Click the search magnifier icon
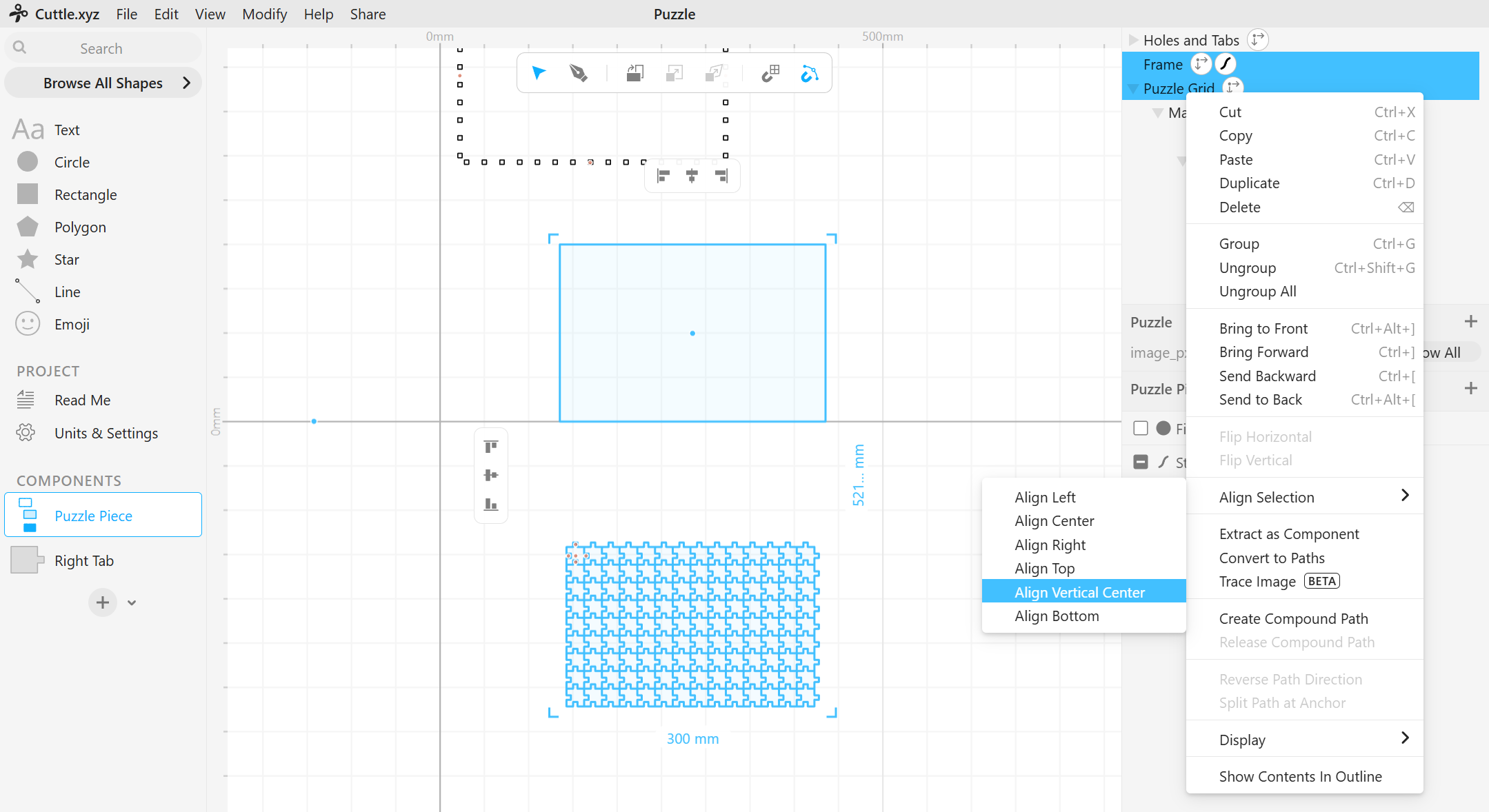The width and height of the screenshot is (1489, 812). 20,48
